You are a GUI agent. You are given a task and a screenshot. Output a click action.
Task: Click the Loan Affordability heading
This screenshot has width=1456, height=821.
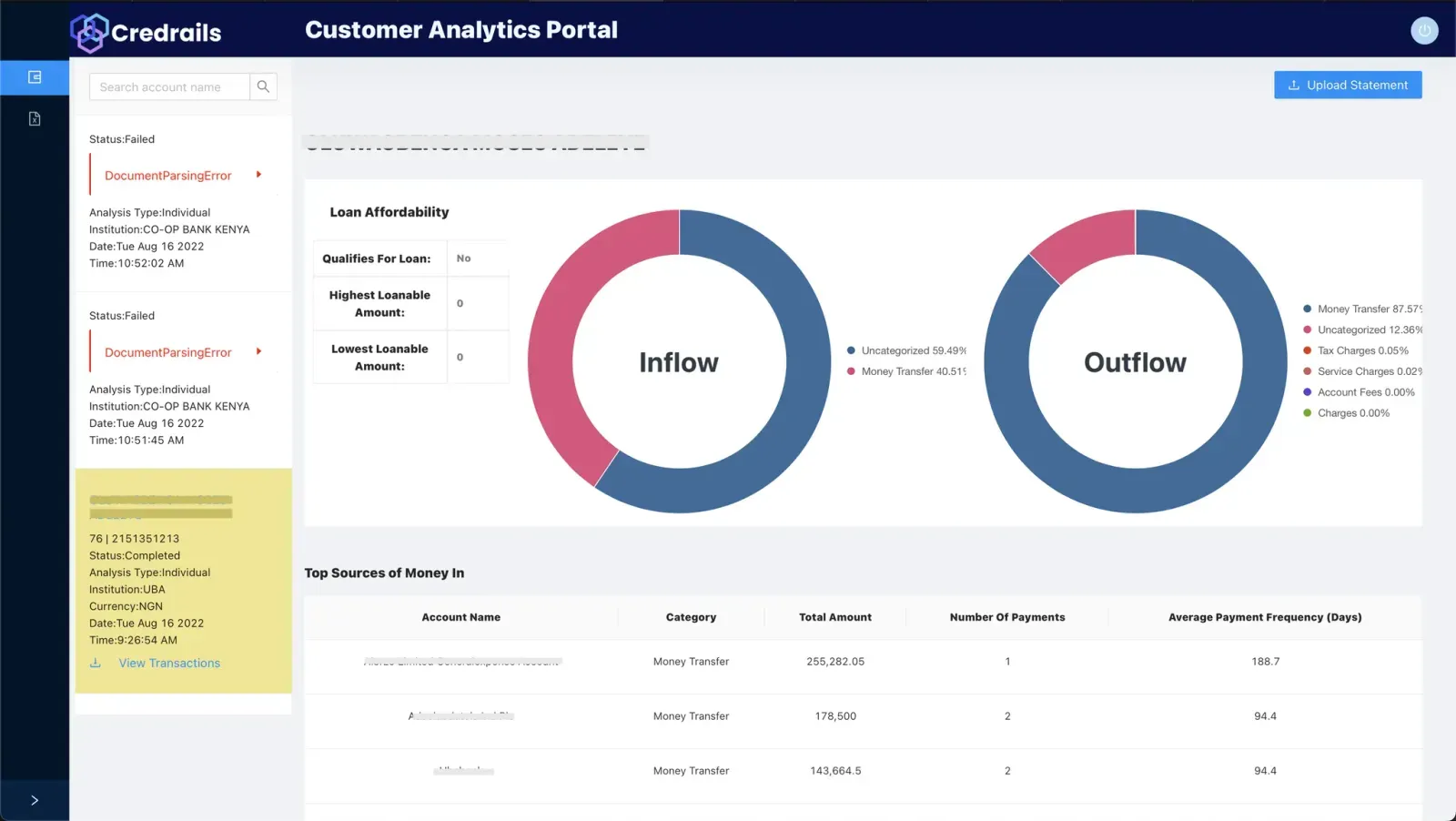389,212
